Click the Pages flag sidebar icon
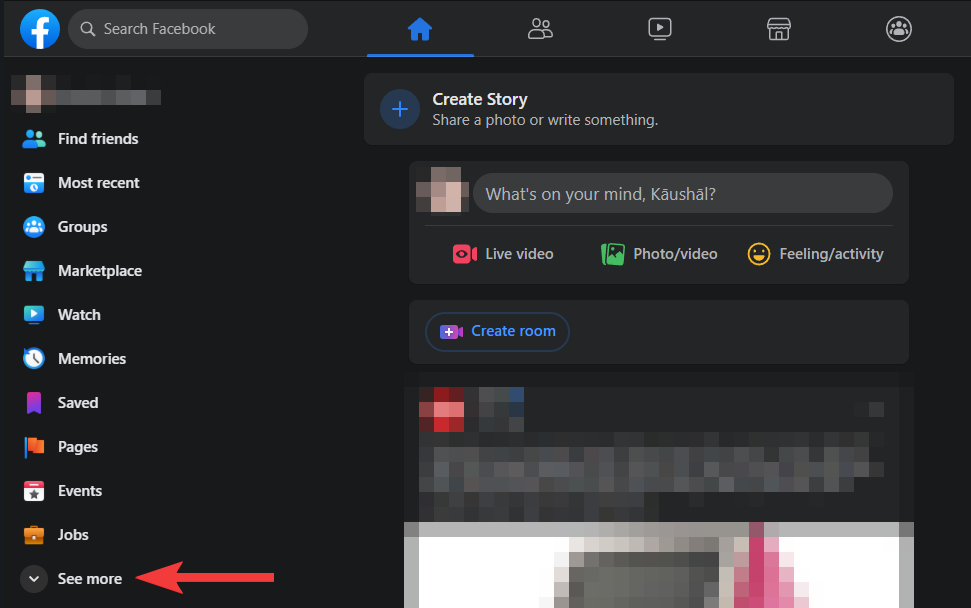The height and width of the screenshot is (608, 971). (34, 446)
